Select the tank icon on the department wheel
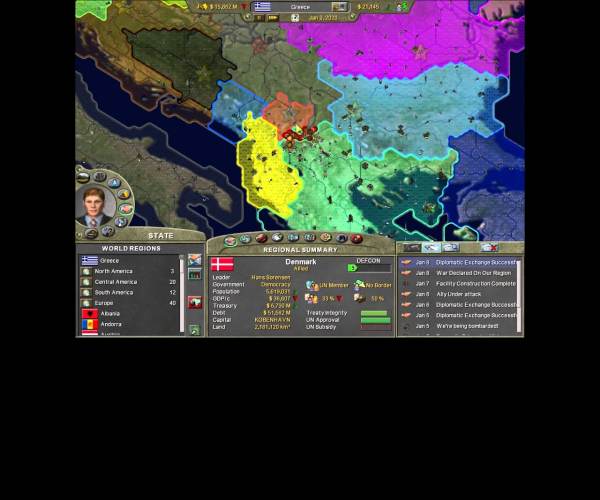This screenshot has height=500, width=600. tap(83, 178)
